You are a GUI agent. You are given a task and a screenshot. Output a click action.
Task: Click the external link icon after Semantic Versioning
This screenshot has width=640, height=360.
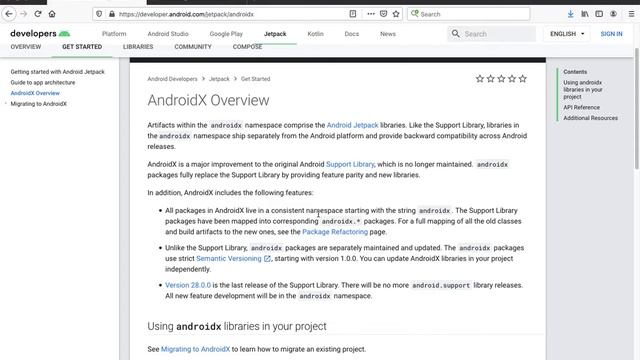pyautogui.click(x=267, y=259)
